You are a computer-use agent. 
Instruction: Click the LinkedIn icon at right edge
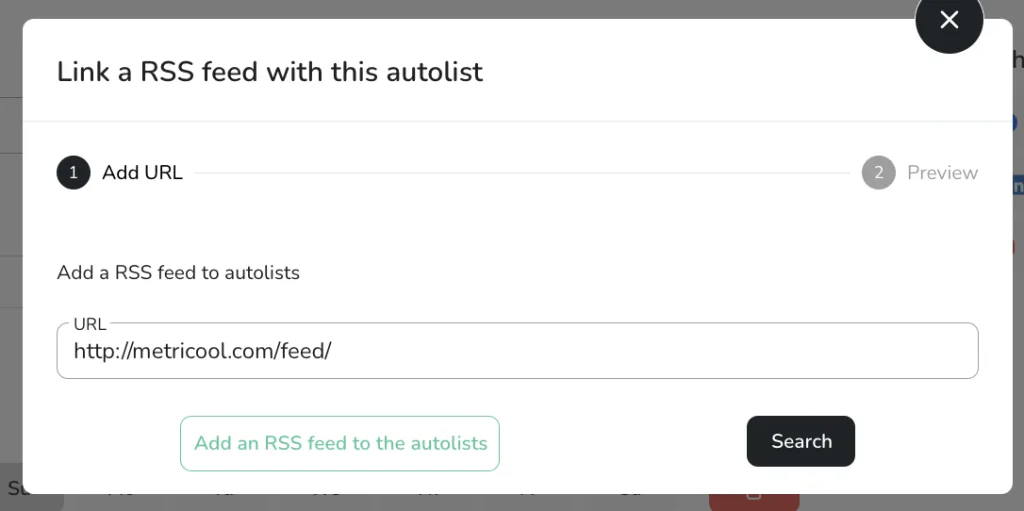coord(1018,188)
